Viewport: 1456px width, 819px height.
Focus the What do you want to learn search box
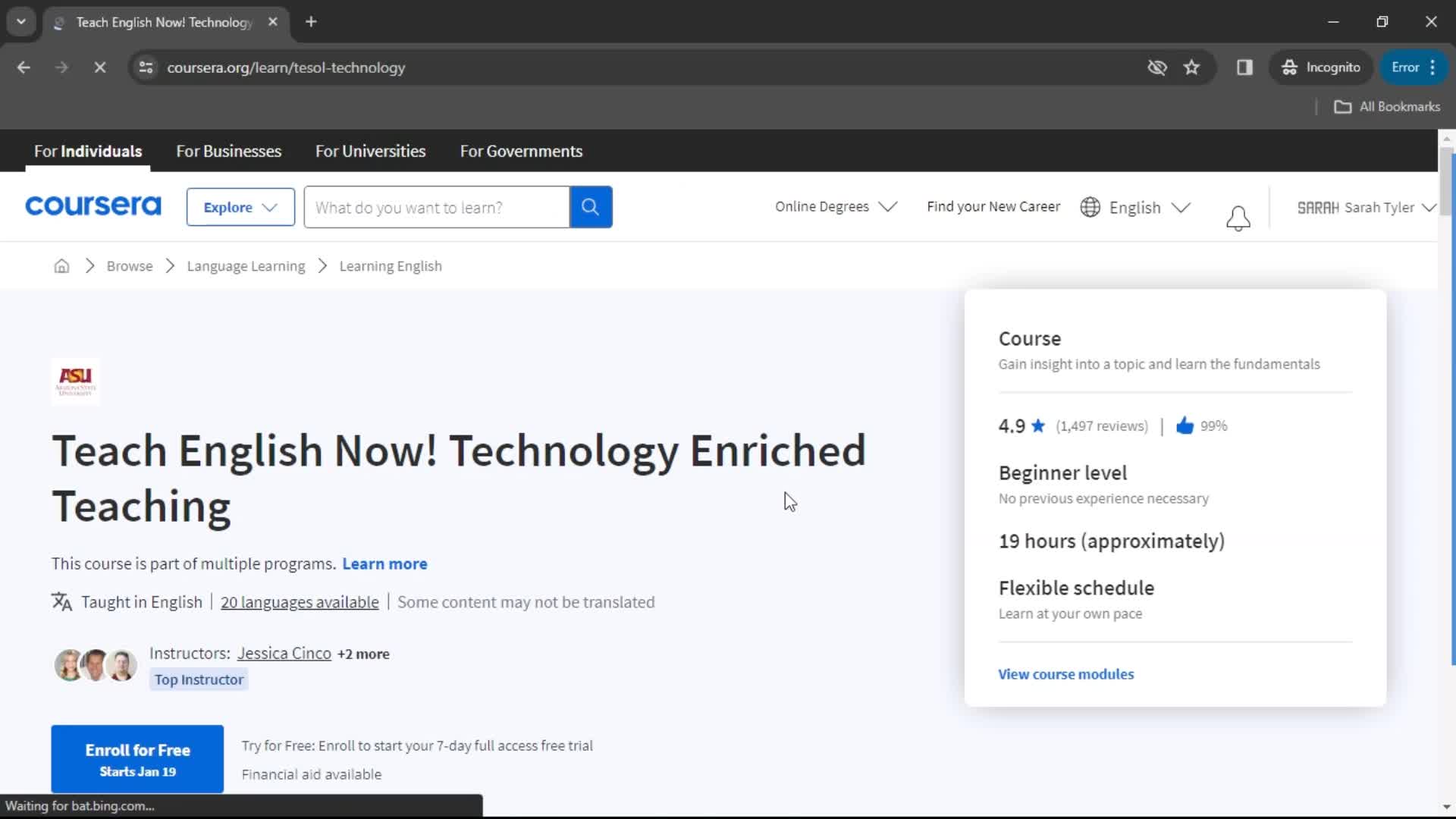[x=437, y=207]
